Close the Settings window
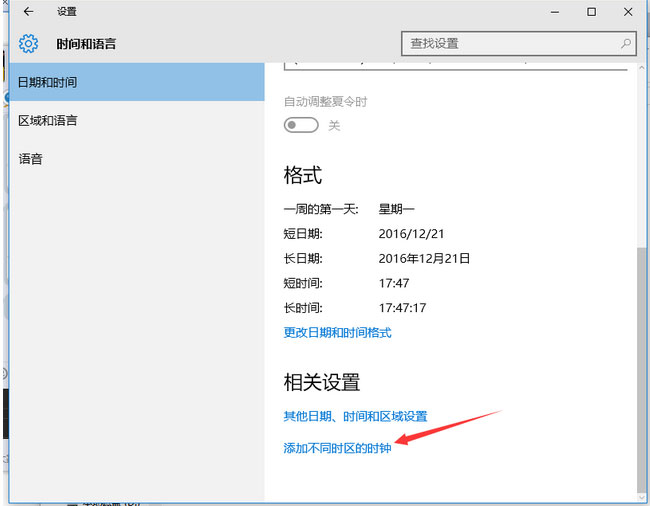650x506 pixels. click(x=628, y=12)
